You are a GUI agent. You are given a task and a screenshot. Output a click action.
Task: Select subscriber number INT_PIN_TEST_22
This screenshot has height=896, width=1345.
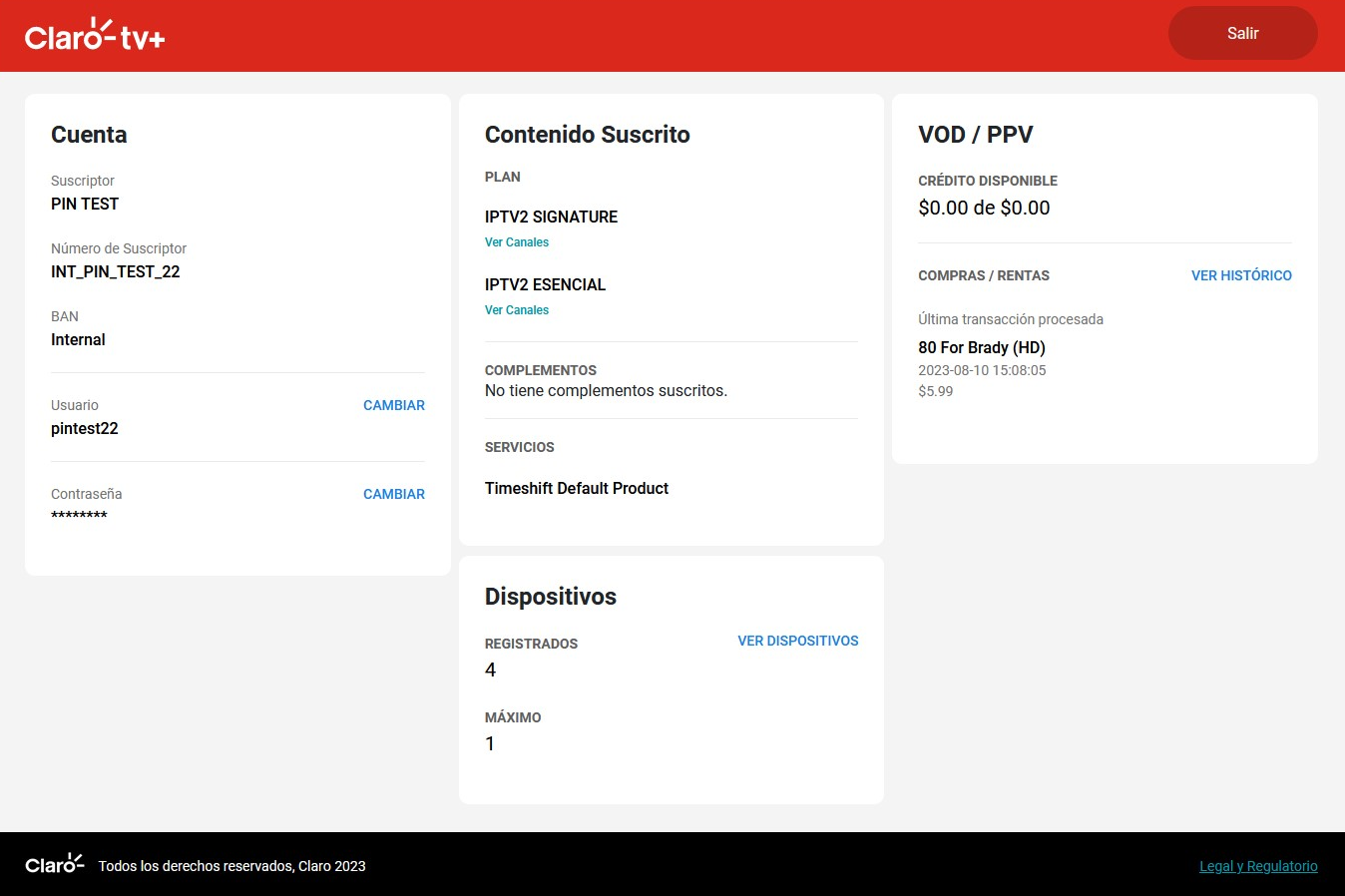point(116,271)
